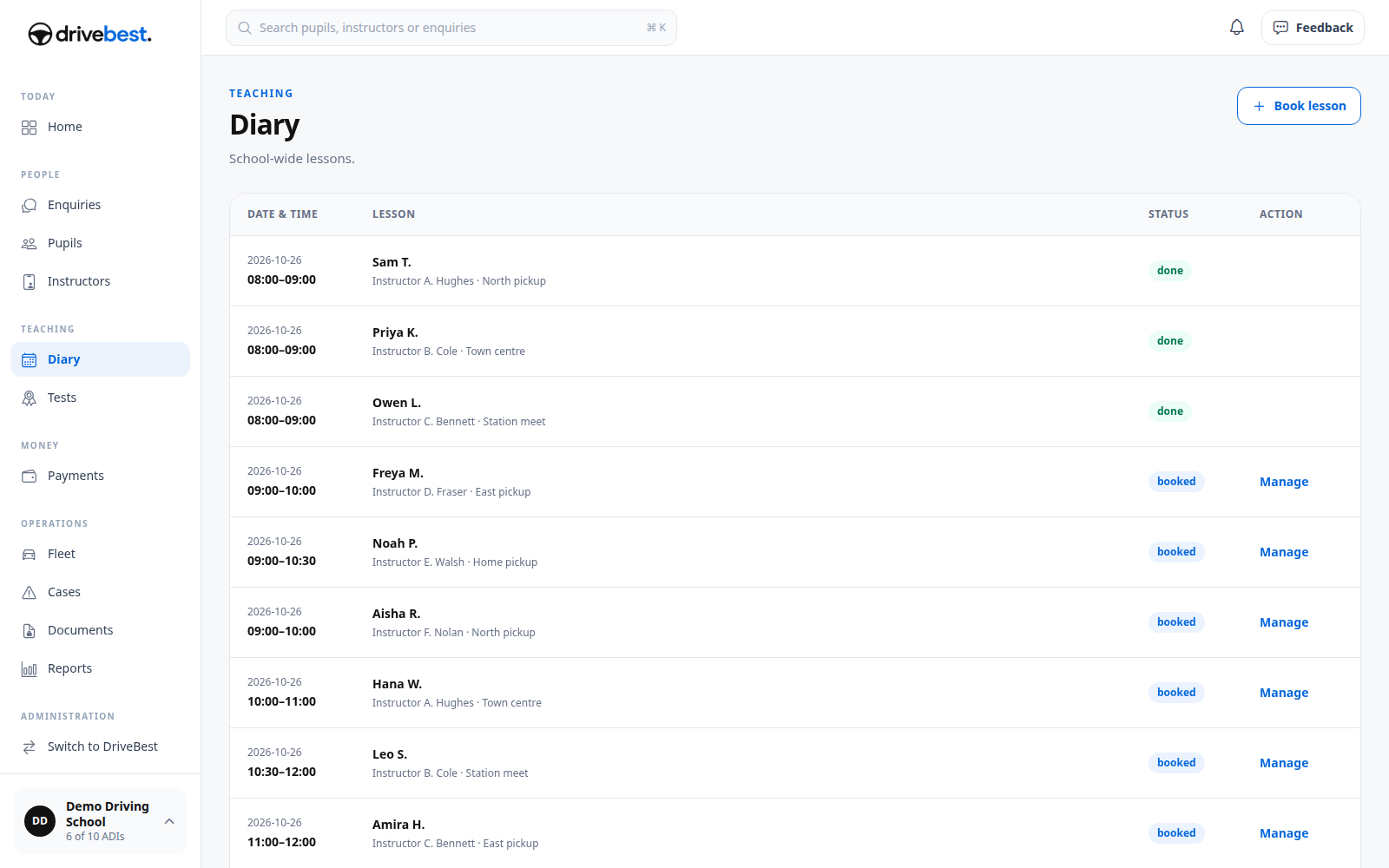Click the Fleet car icon
Screen dimensions: 1389x868
(x=30, y=554)
